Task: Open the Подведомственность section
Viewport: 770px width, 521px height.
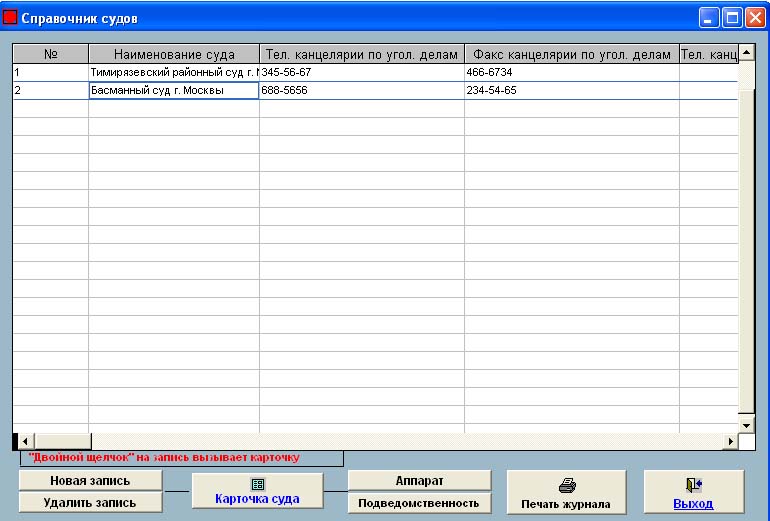Action: [419, 503]
